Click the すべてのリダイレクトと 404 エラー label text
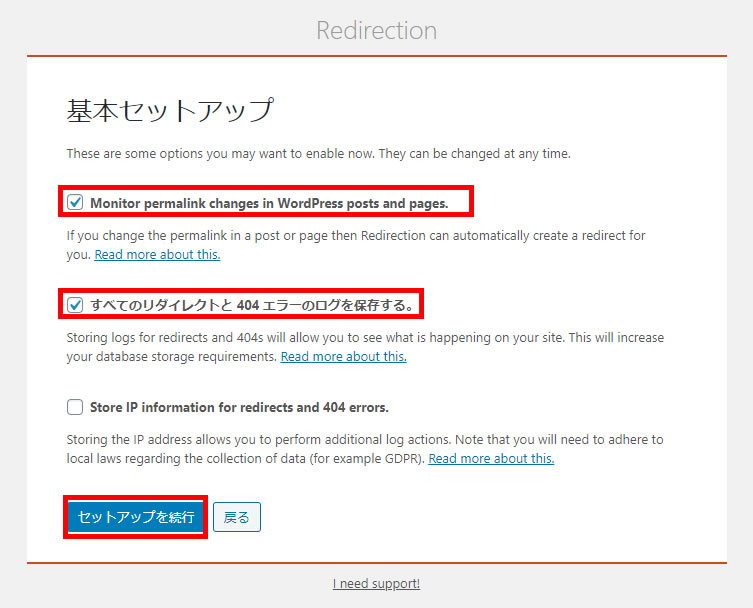Screen dimensions: 753x608 252,305
